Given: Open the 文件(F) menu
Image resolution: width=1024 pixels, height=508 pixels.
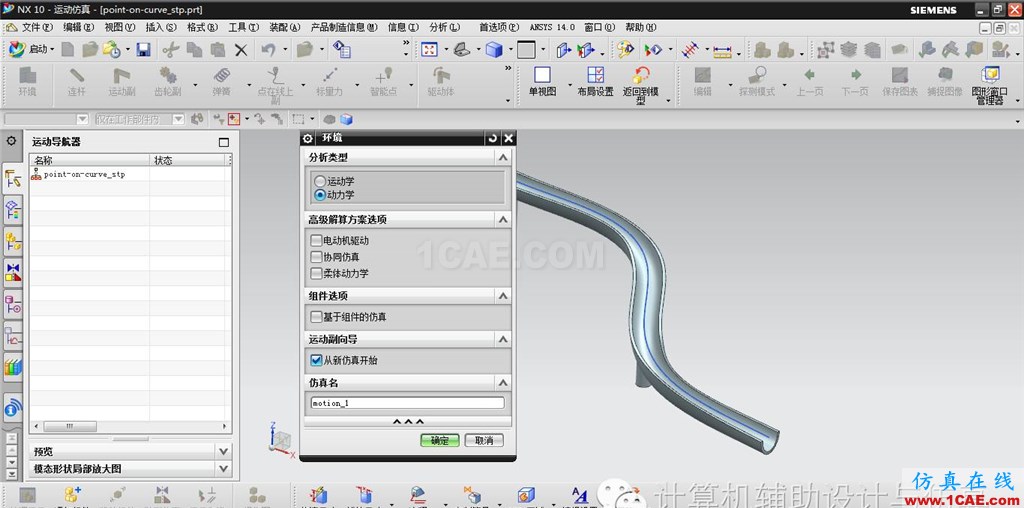Looking at the screenshot, I should point(37,27).
